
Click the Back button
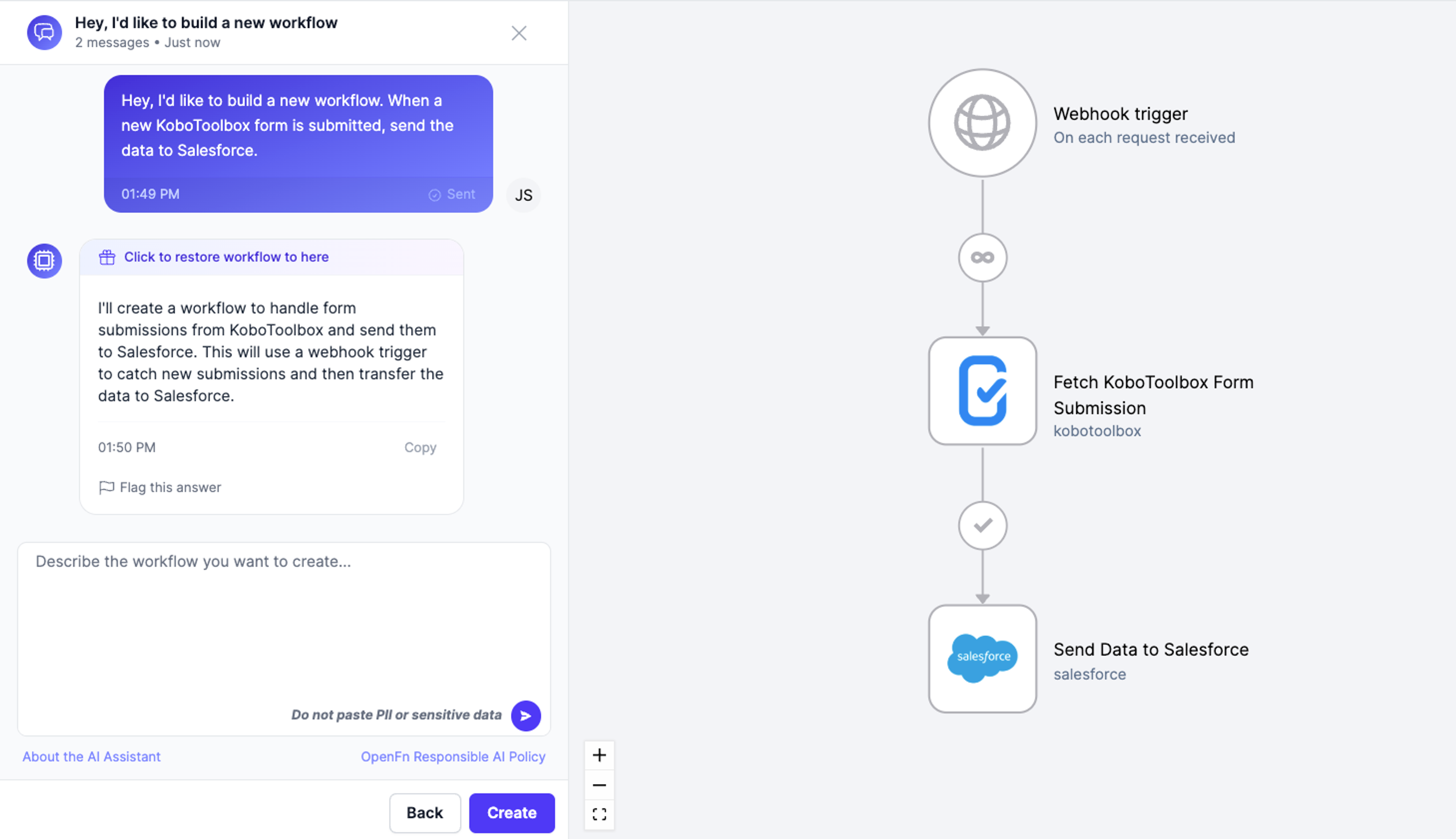(x=425, y=812)
